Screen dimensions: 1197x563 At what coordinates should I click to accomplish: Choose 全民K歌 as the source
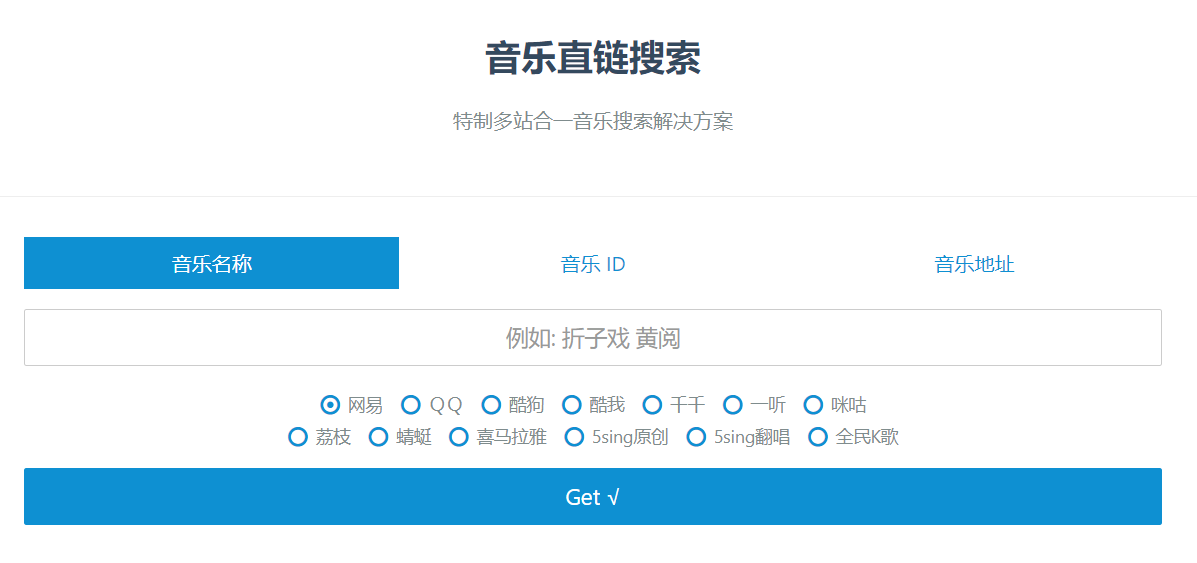(818, 437)
